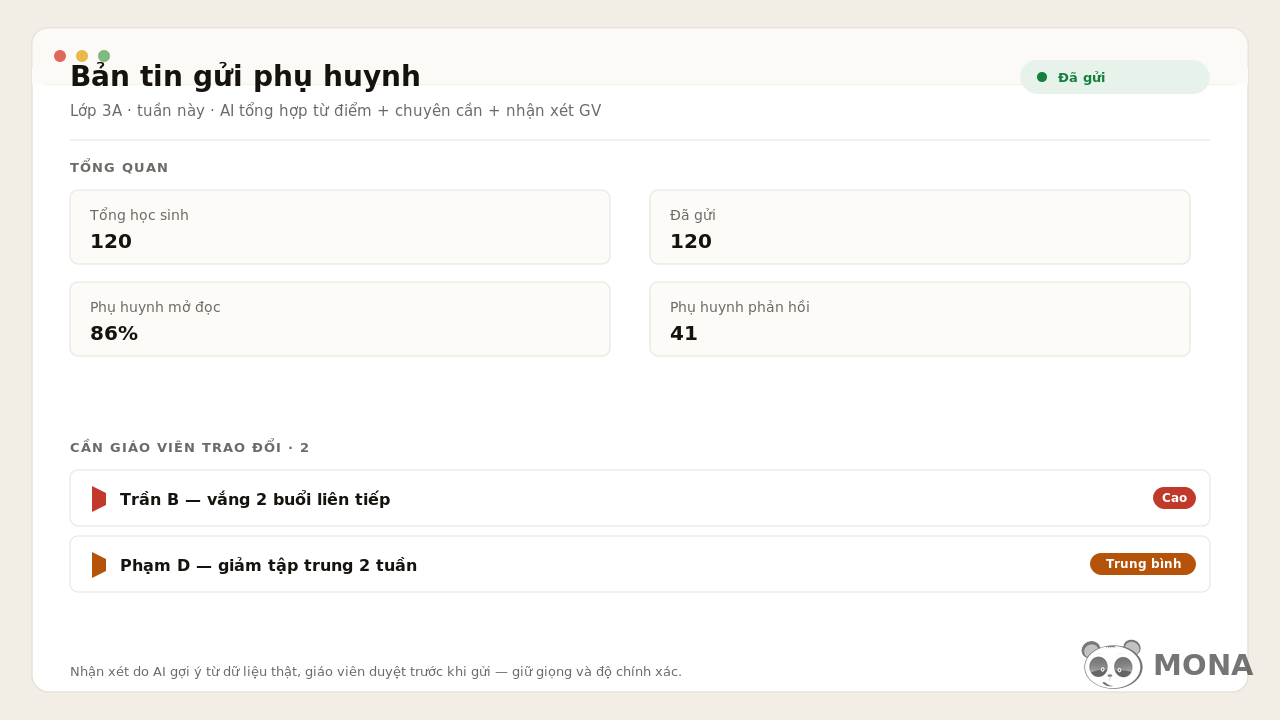Select the Trung bình priority tag

pos(1143,564)
